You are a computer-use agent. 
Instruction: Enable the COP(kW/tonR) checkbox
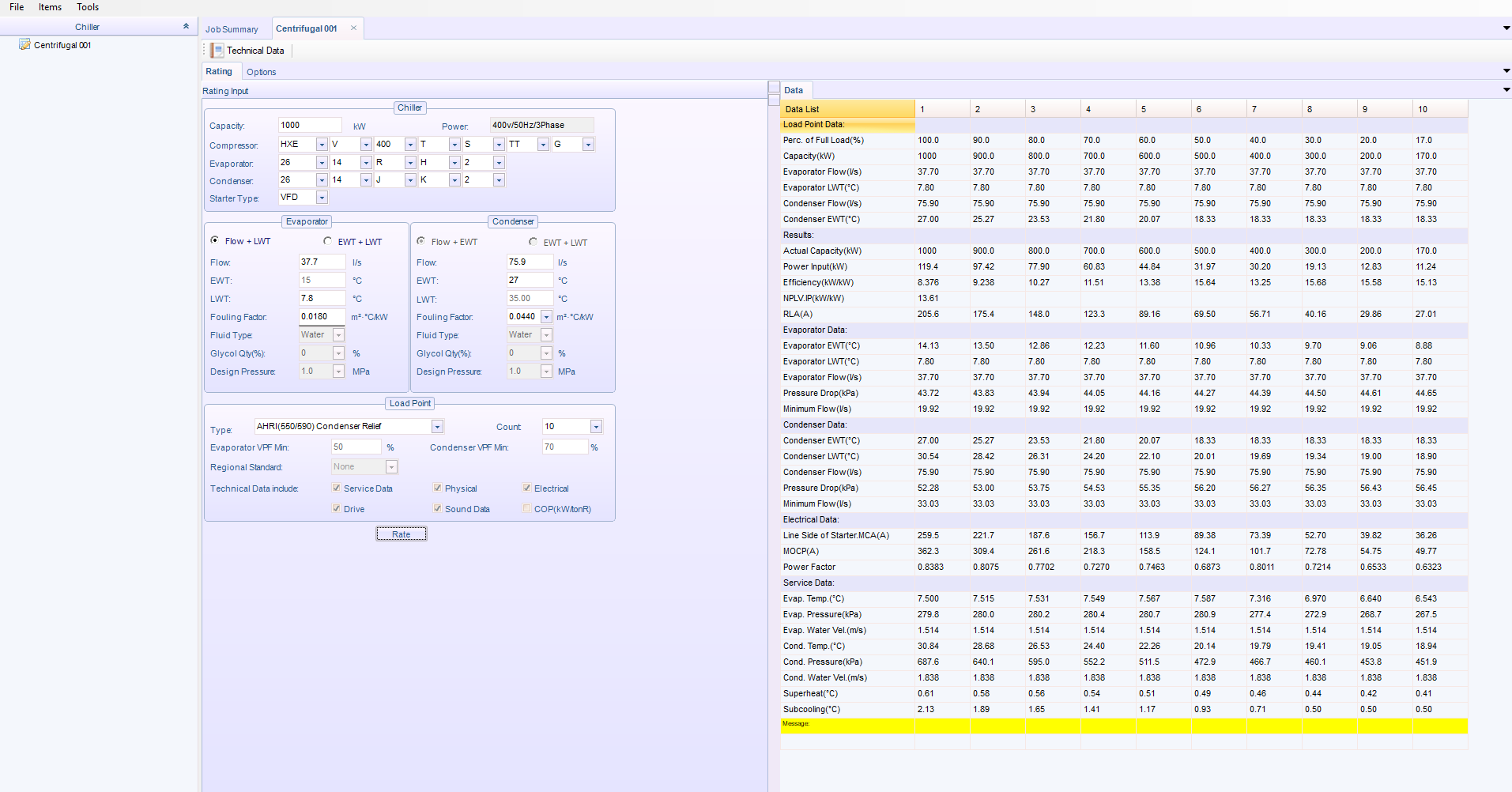(x=527, y=509)
